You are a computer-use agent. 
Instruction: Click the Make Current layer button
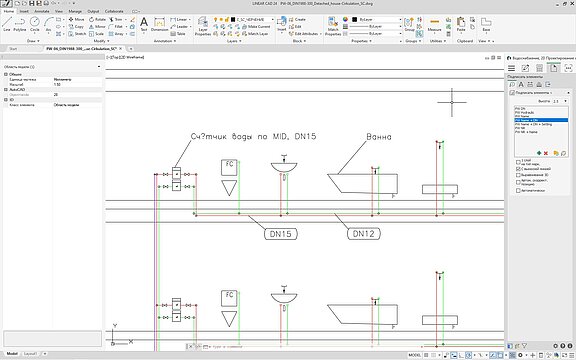tap(256, 26)
